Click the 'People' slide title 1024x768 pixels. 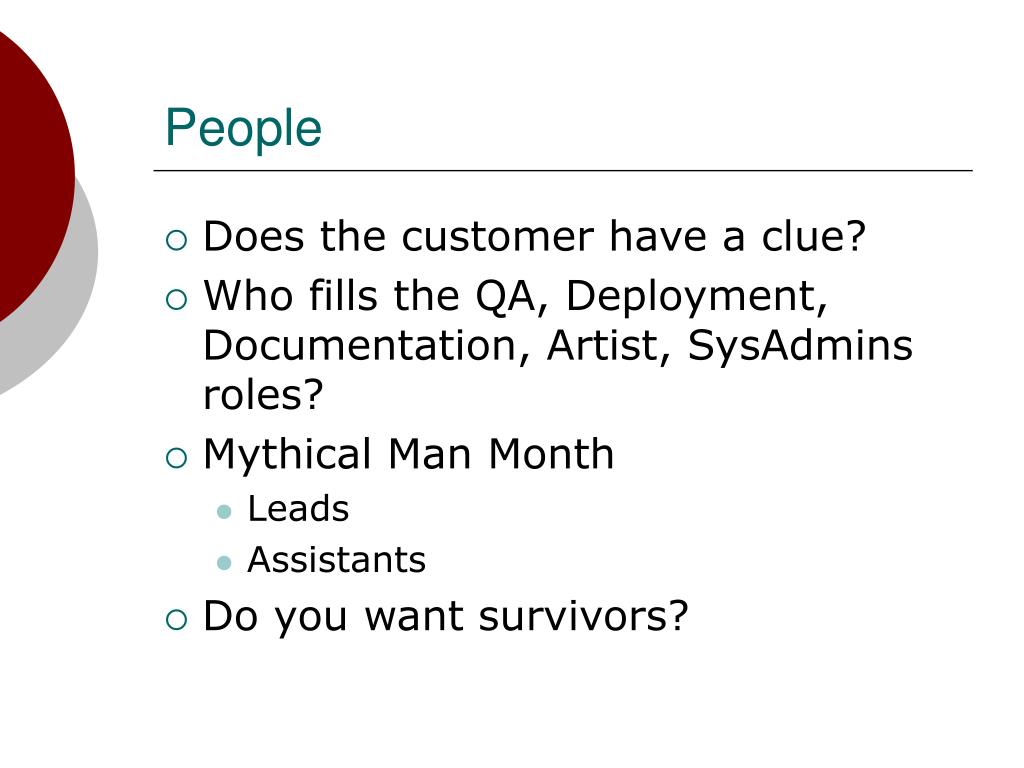point(243,129)
